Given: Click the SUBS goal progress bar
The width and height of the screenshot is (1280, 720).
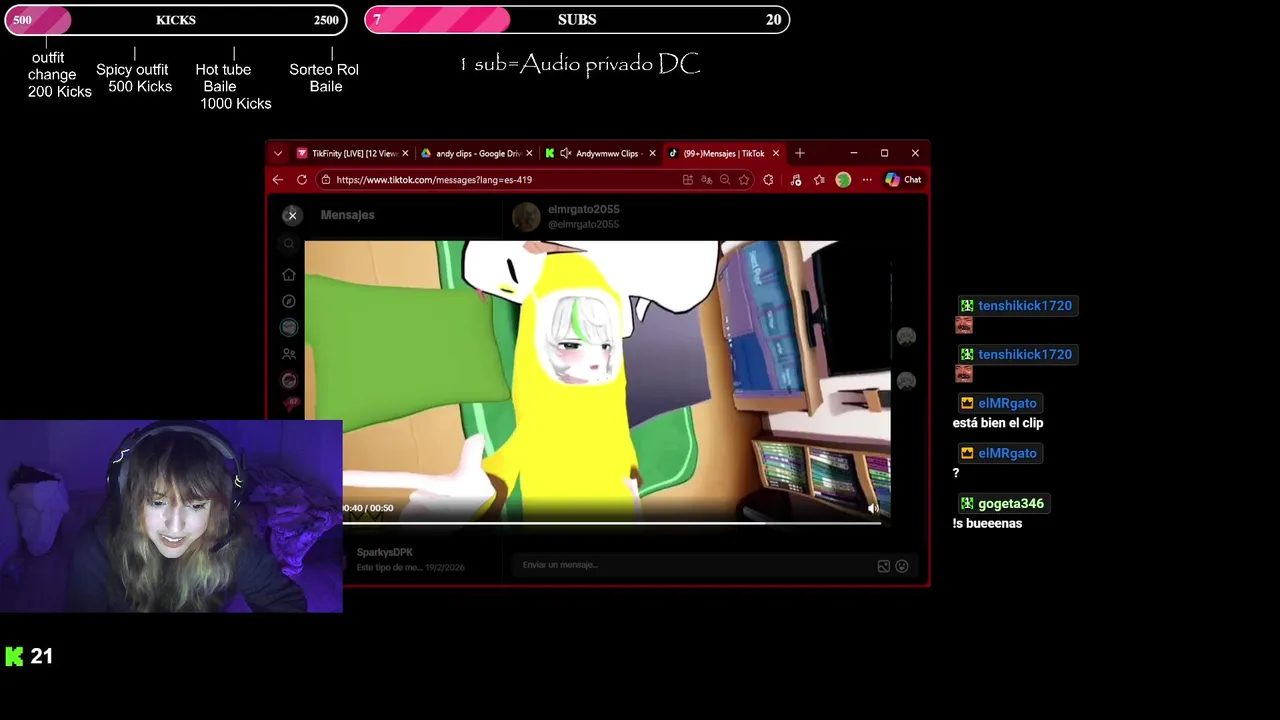Looking at the screenshot, I should (577, 20).
